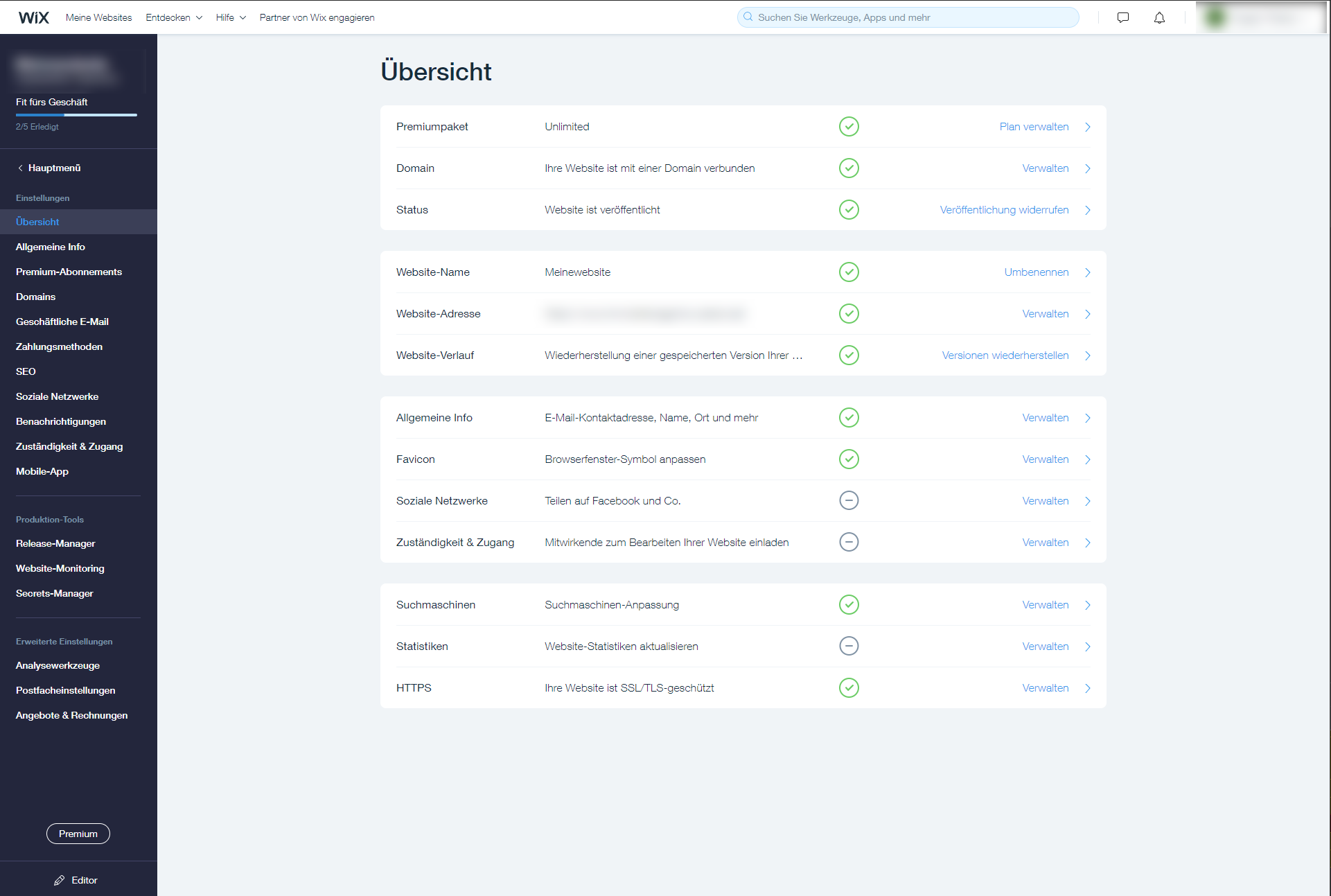Open the chat messages icon
The image size is (1331, 896).
[1123, 17]
